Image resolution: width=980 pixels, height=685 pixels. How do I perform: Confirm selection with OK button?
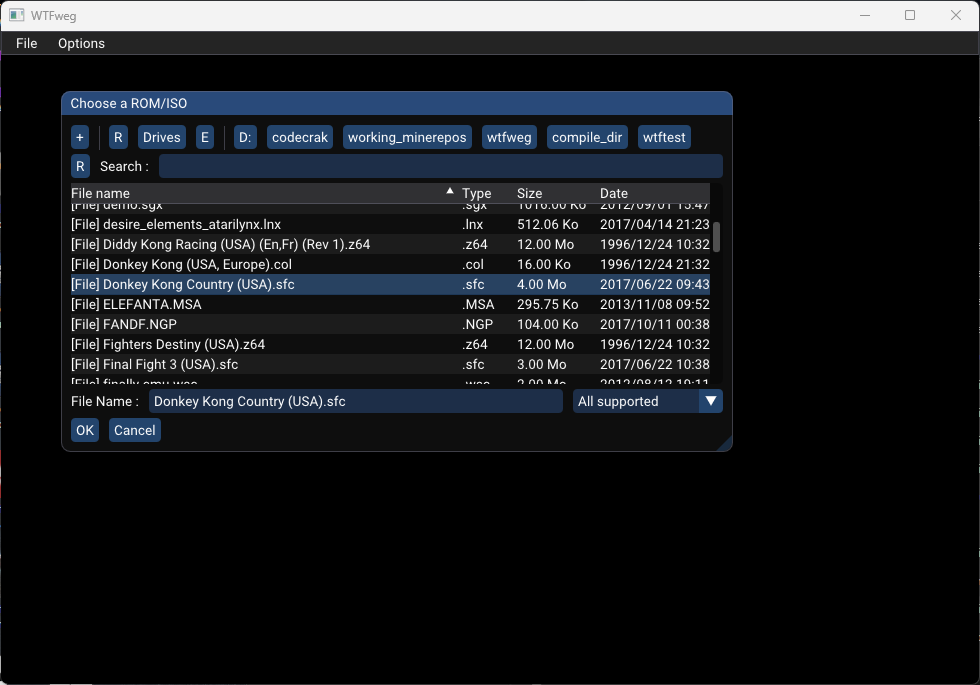pos(85,430)
